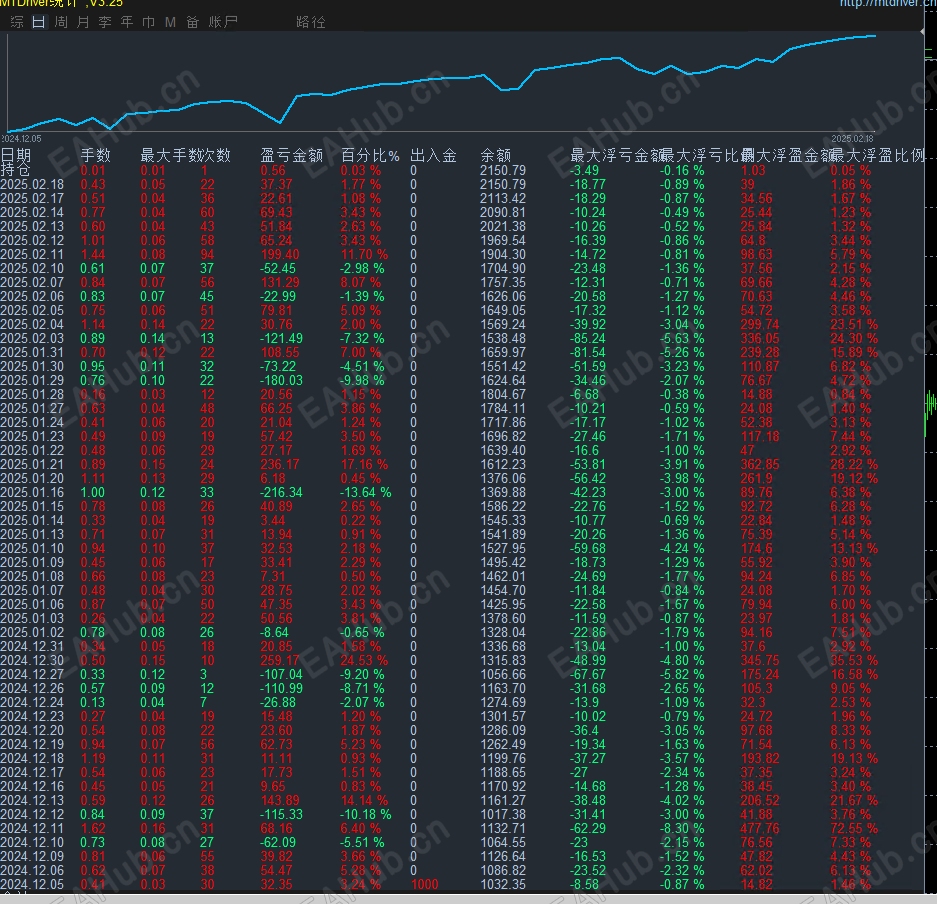Open the mtdriver.cn website link
Viewport: 937px width, 904px height.
tap(888, 4)
